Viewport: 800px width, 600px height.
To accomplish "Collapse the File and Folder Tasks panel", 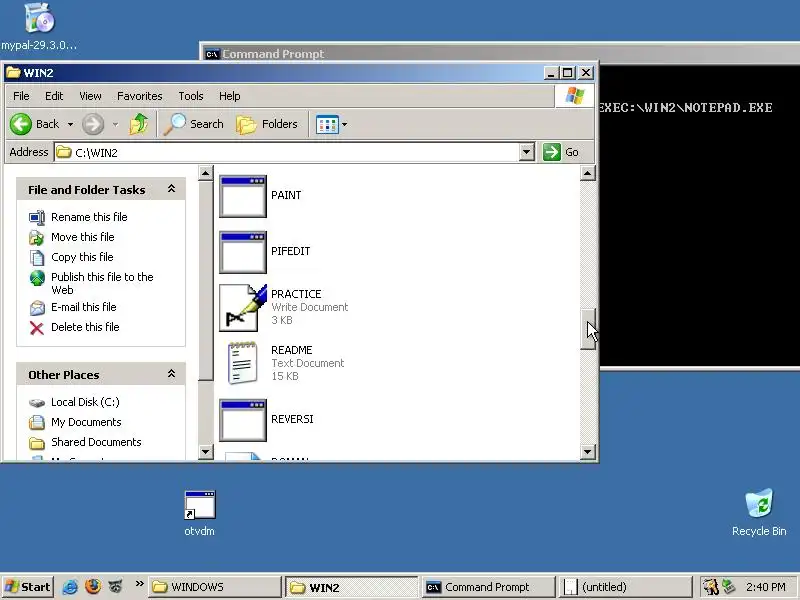I will 171,189.
